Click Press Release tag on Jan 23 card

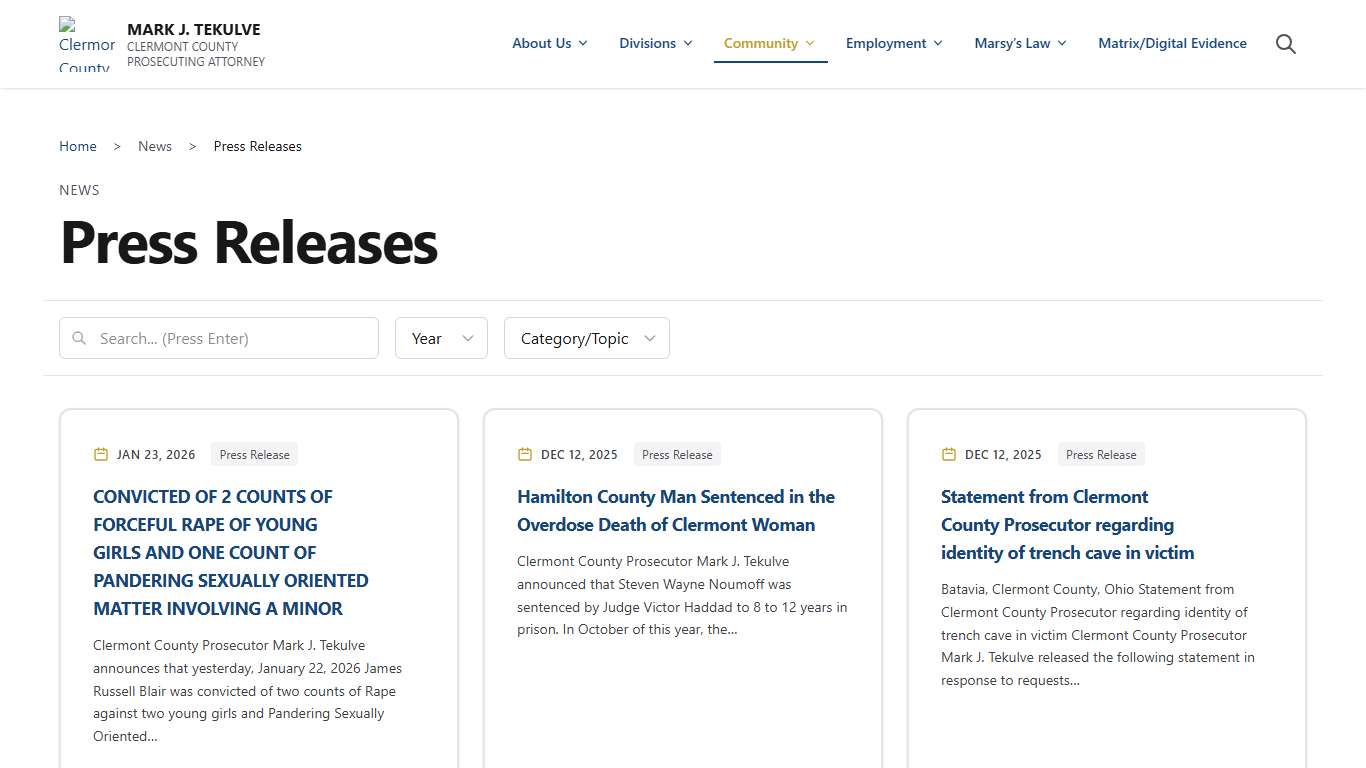[x=254, y=454]
